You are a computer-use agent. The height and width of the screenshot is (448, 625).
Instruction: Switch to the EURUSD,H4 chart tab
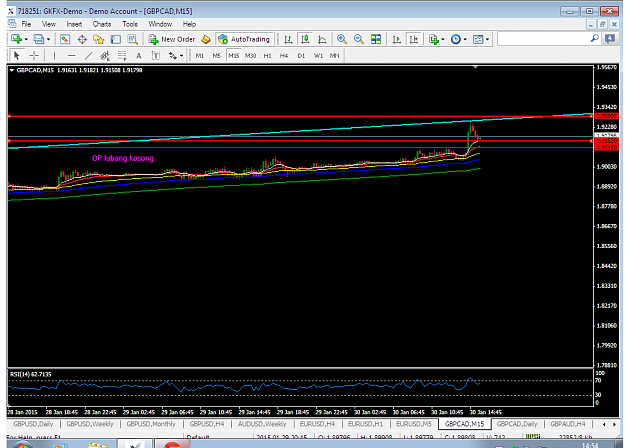point(317,424)
